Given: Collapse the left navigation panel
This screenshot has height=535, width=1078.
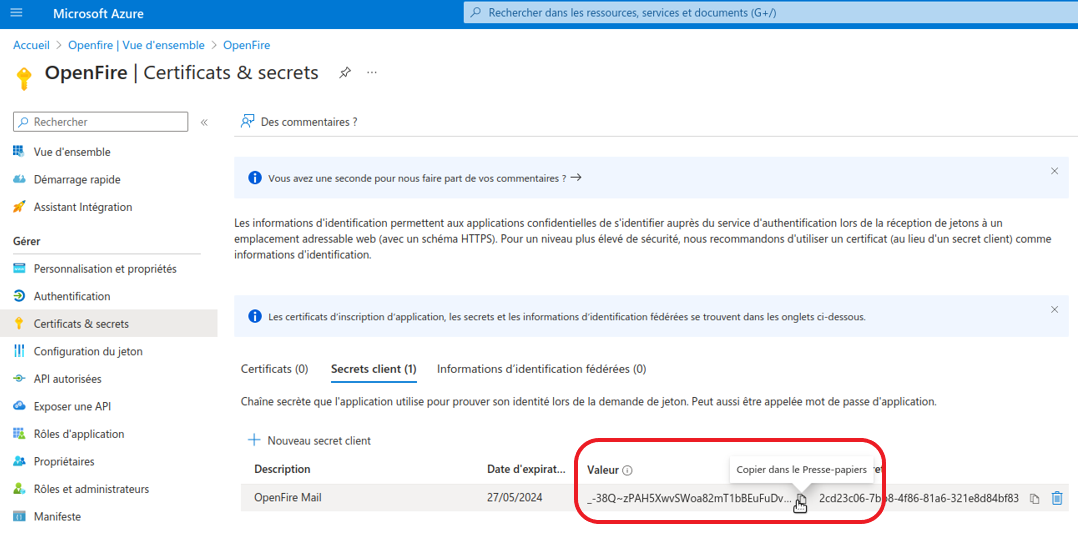Looking at the screenshot, I should [204, 122].
